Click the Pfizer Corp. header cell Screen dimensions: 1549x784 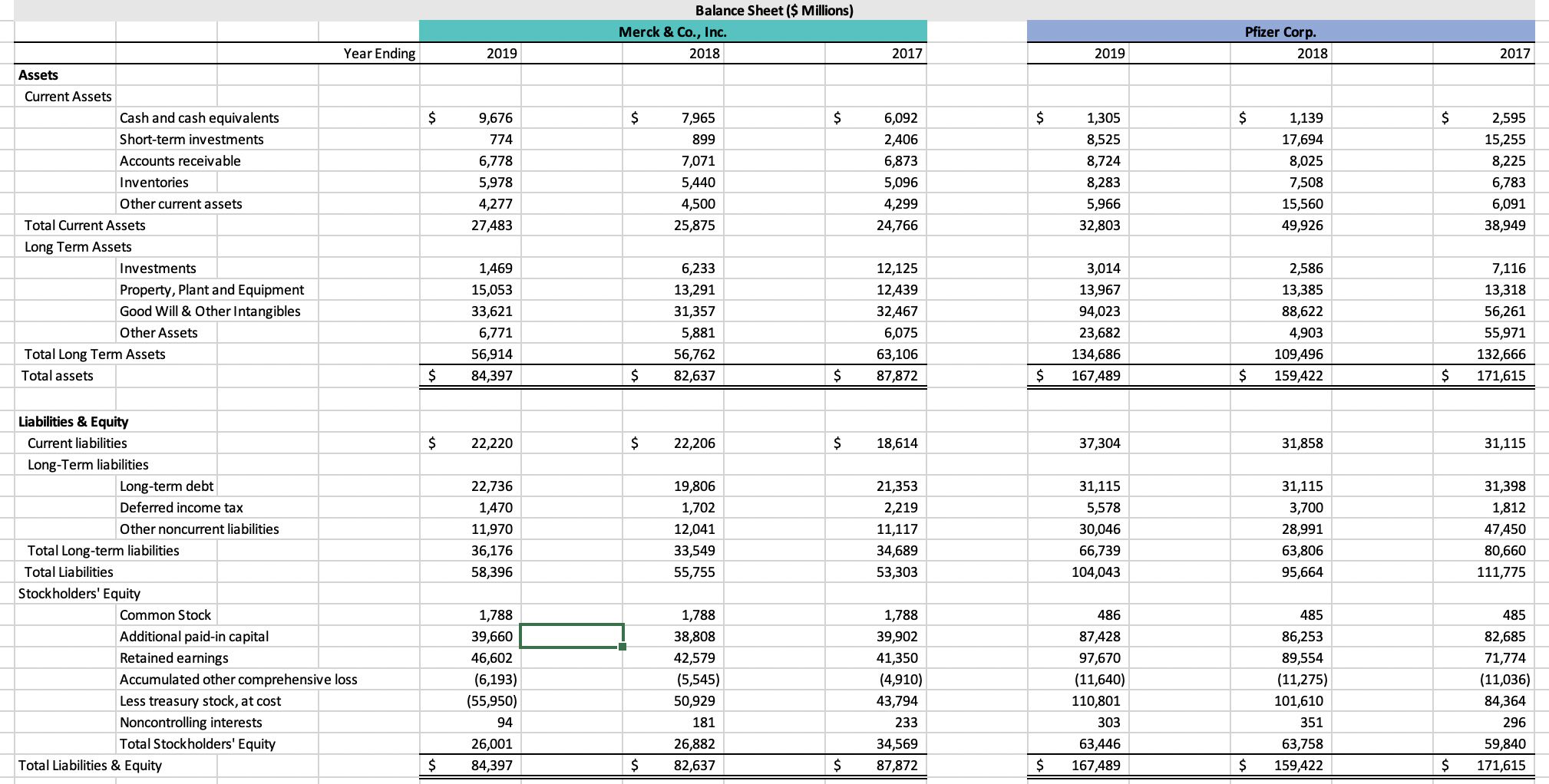pos(1278,31)
